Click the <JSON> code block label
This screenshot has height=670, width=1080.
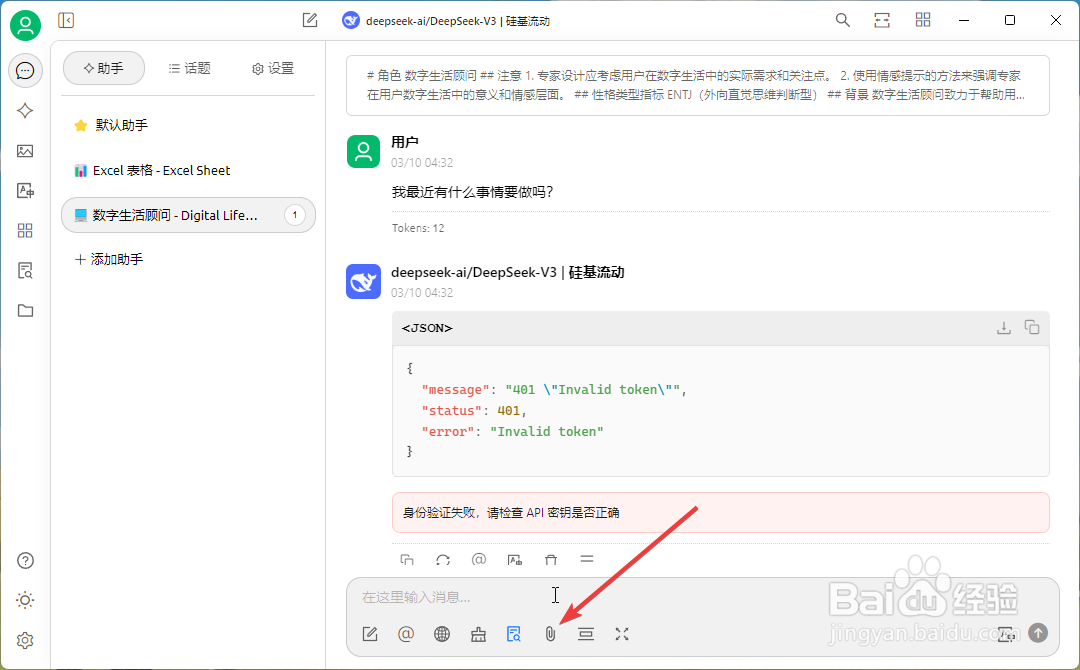click(427, 328)
